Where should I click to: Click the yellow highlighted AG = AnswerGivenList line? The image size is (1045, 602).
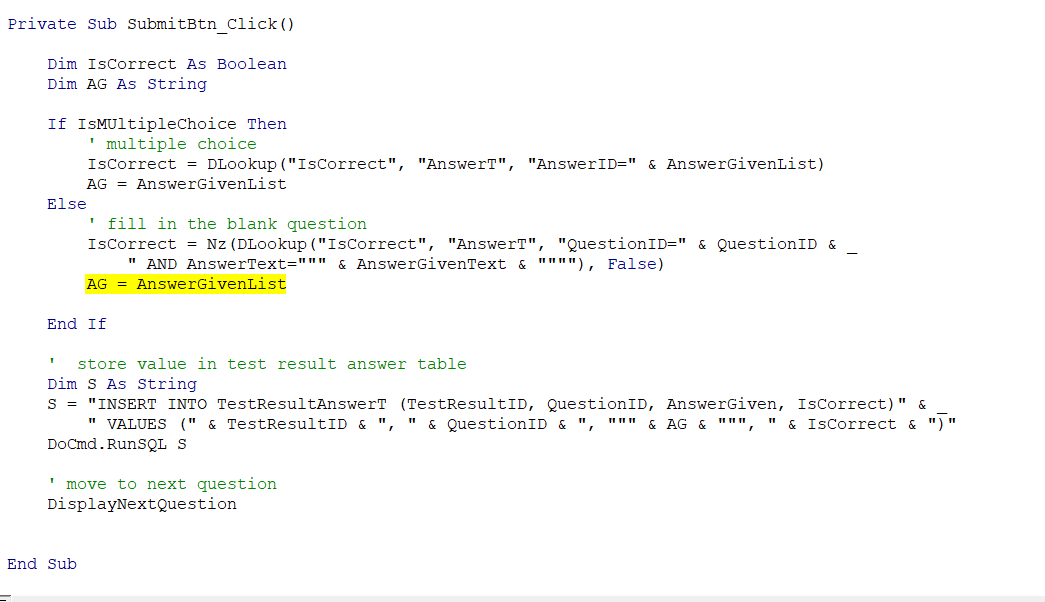coord(186,284)
